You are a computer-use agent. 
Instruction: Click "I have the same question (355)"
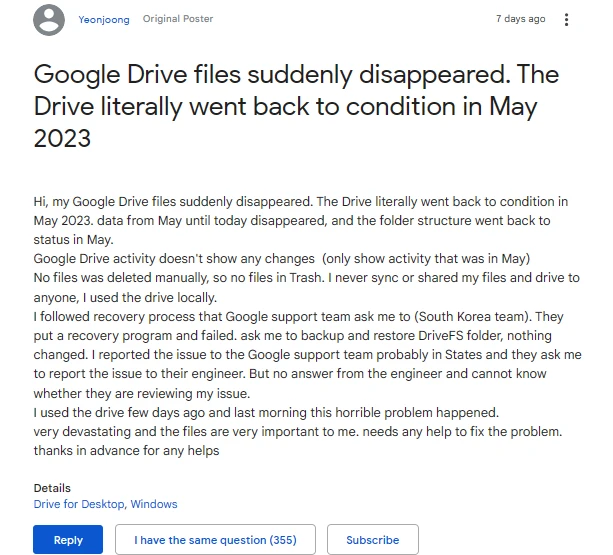[215, 540]
